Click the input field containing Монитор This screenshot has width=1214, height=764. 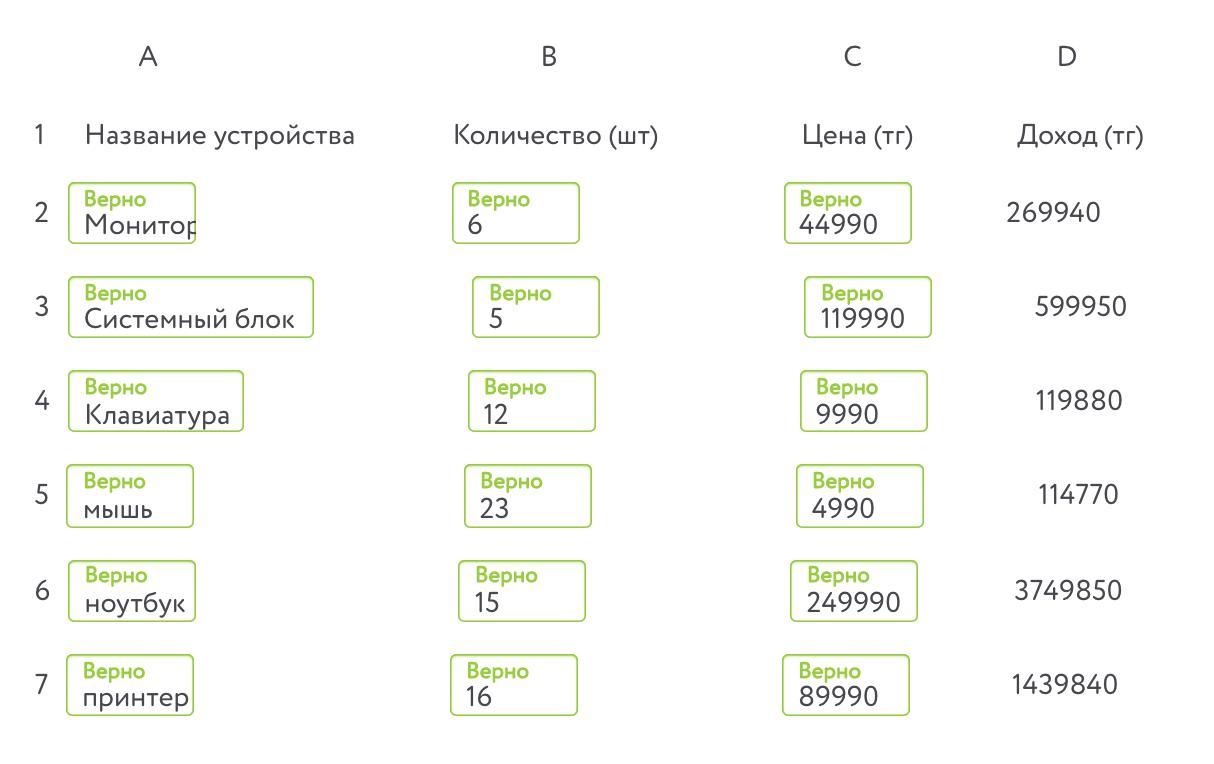pyautogui.click(x=132, y=213)
